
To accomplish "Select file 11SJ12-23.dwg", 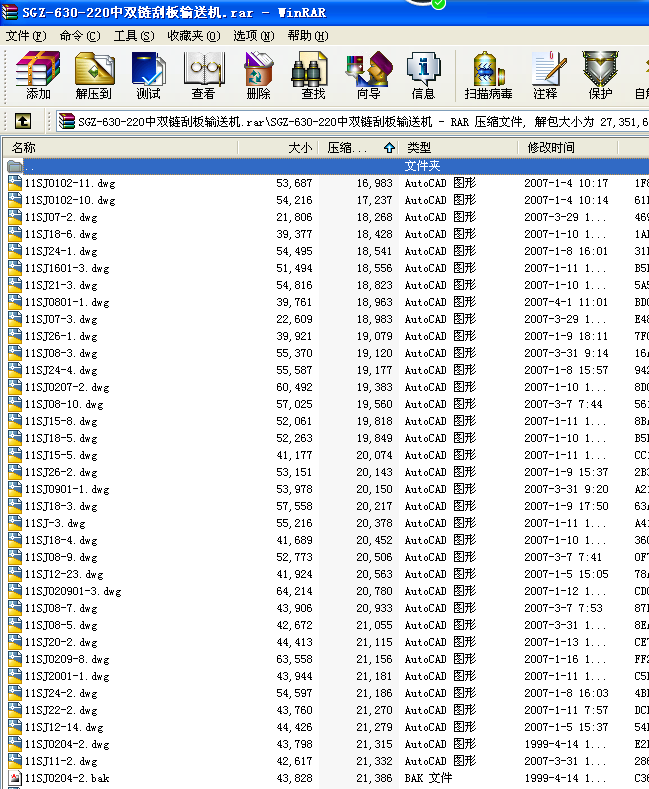I will point(64,574).
